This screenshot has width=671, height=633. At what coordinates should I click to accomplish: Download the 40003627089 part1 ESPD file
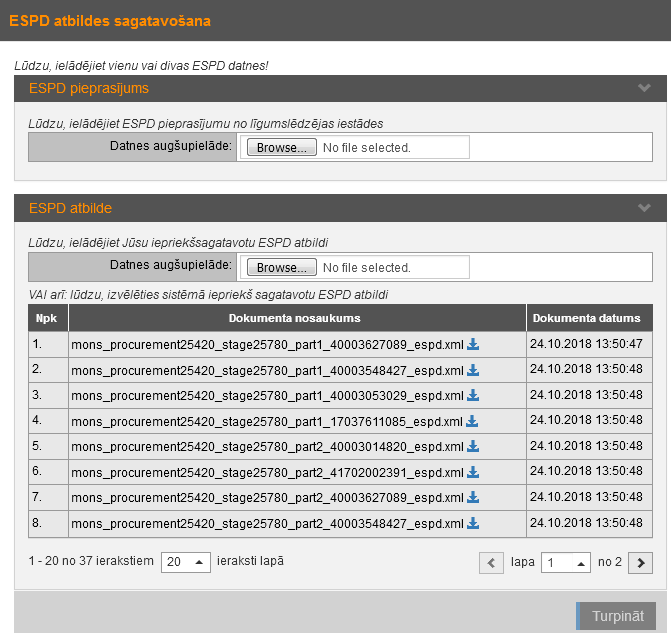tap(473, 345)
